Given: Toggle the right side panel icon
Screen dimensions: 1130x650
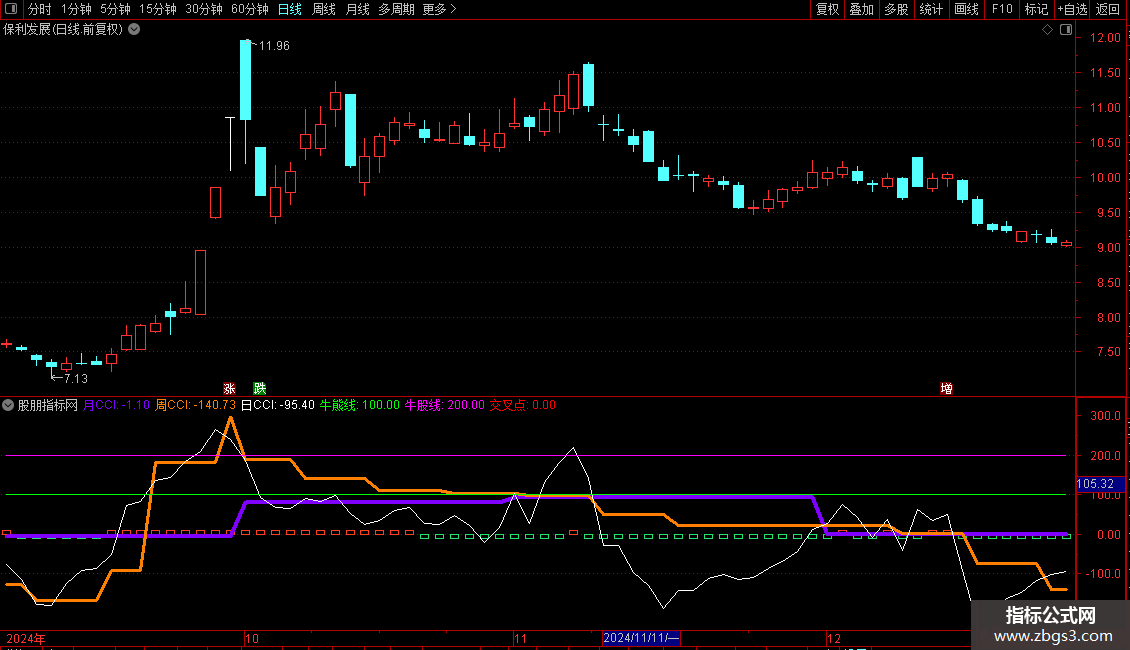Looking at the screenshot, I should 1067,30.
